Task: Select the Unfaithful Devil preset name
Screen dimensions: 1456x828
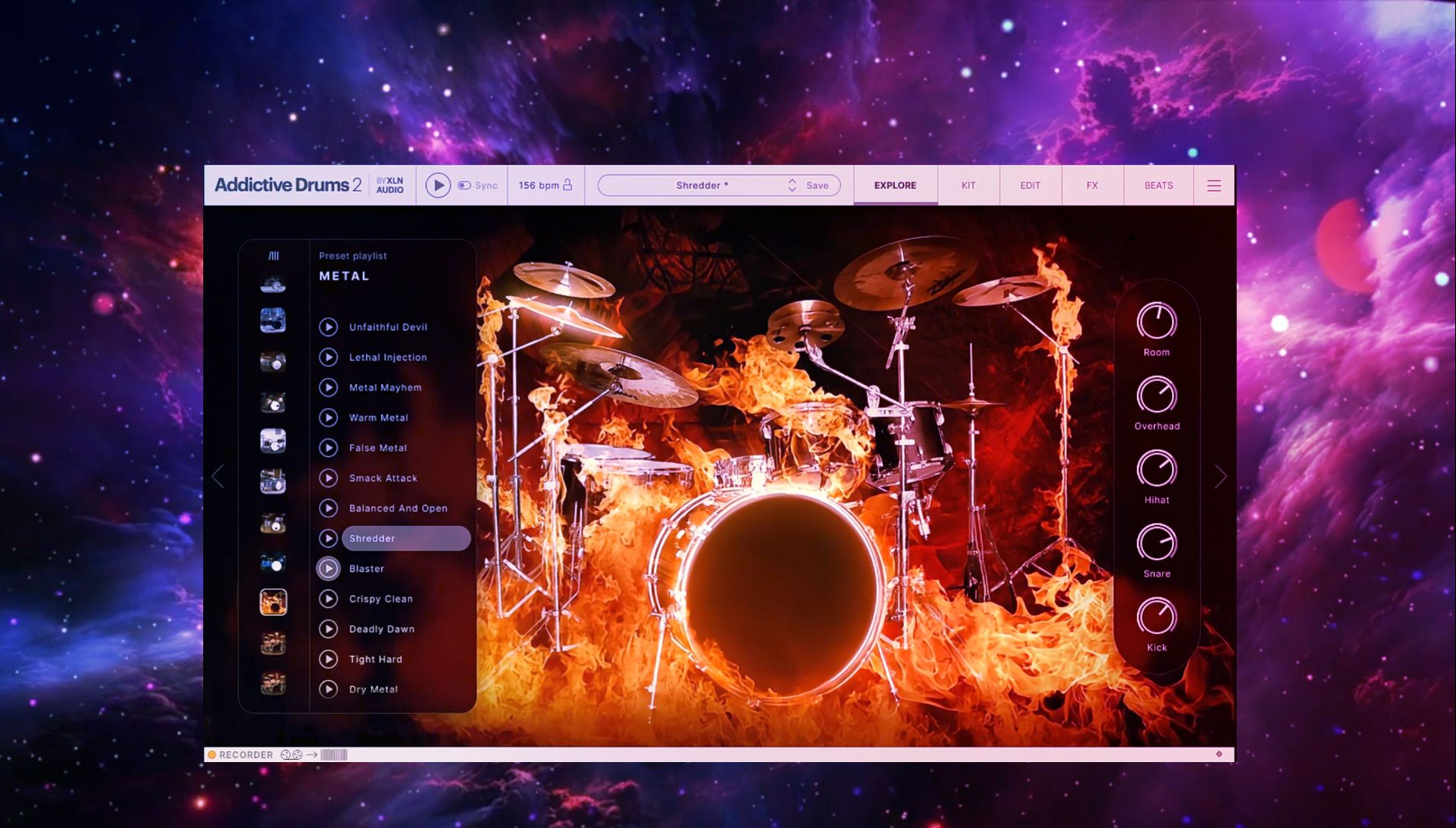Action: (388, 327)
